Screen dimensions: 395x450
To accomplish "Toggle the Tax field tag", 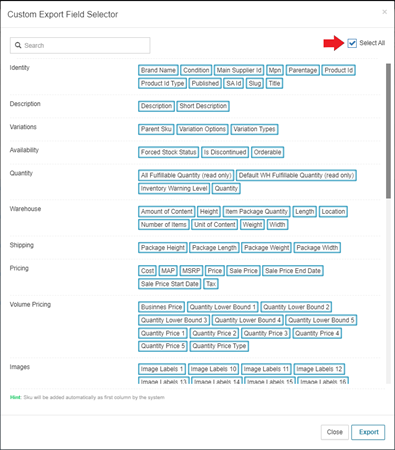I will click(211, 284).
